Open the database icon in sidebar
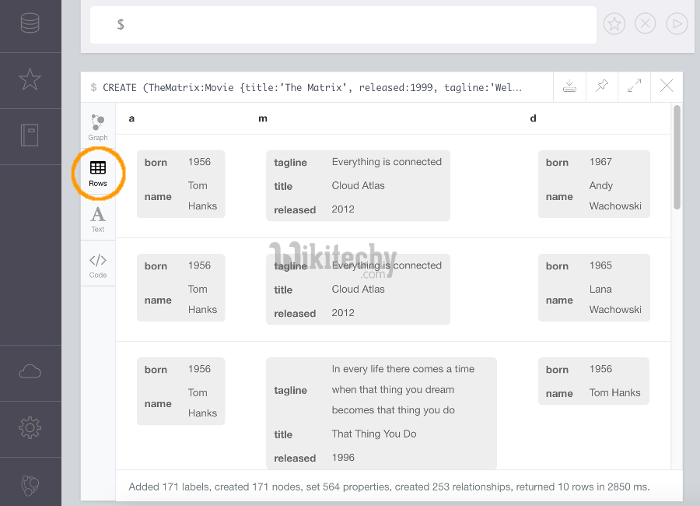Image resolution: width=700 pixels, height=506 pixels. (x=30, y=22)
